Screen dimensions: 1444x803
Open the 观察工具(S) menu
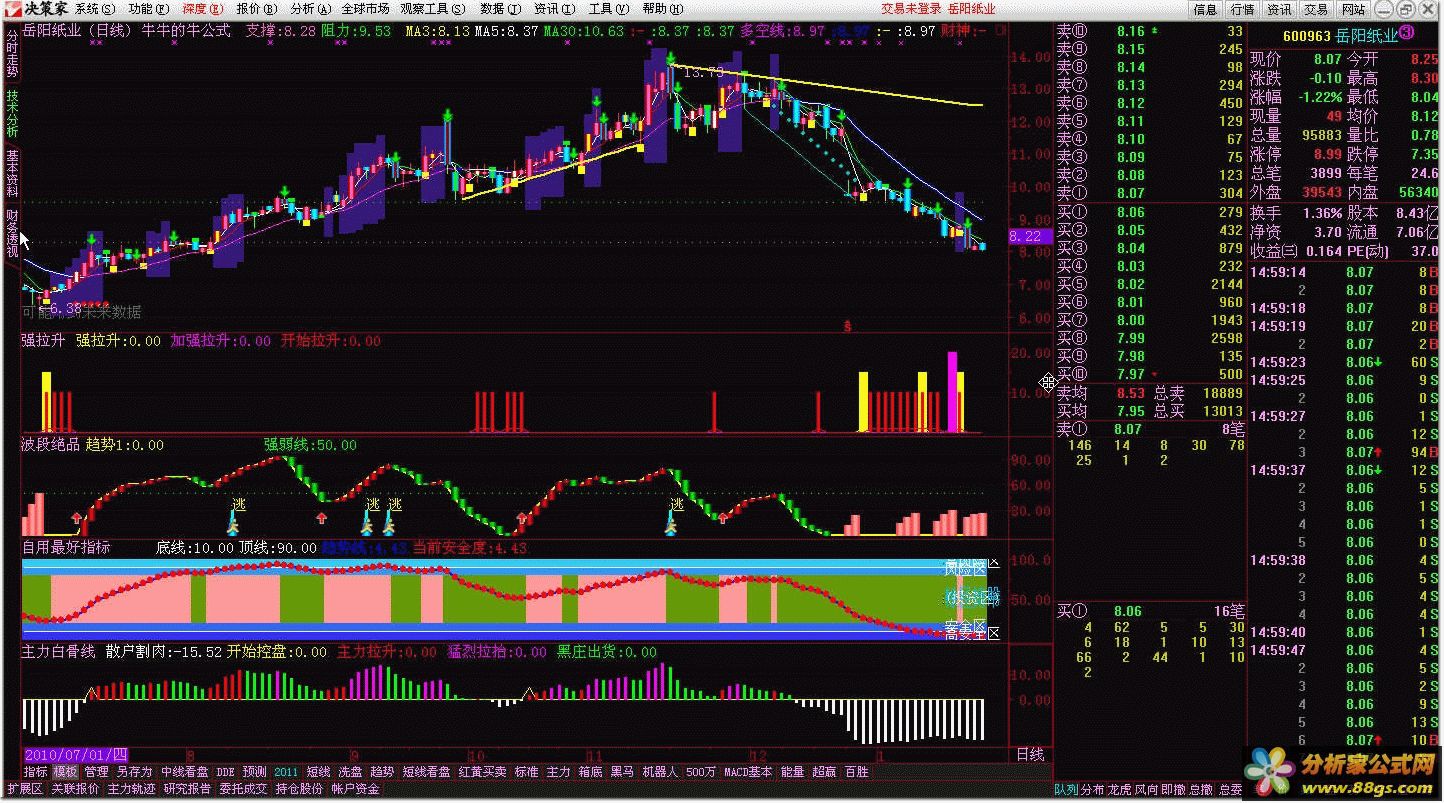tap(433, 9)
